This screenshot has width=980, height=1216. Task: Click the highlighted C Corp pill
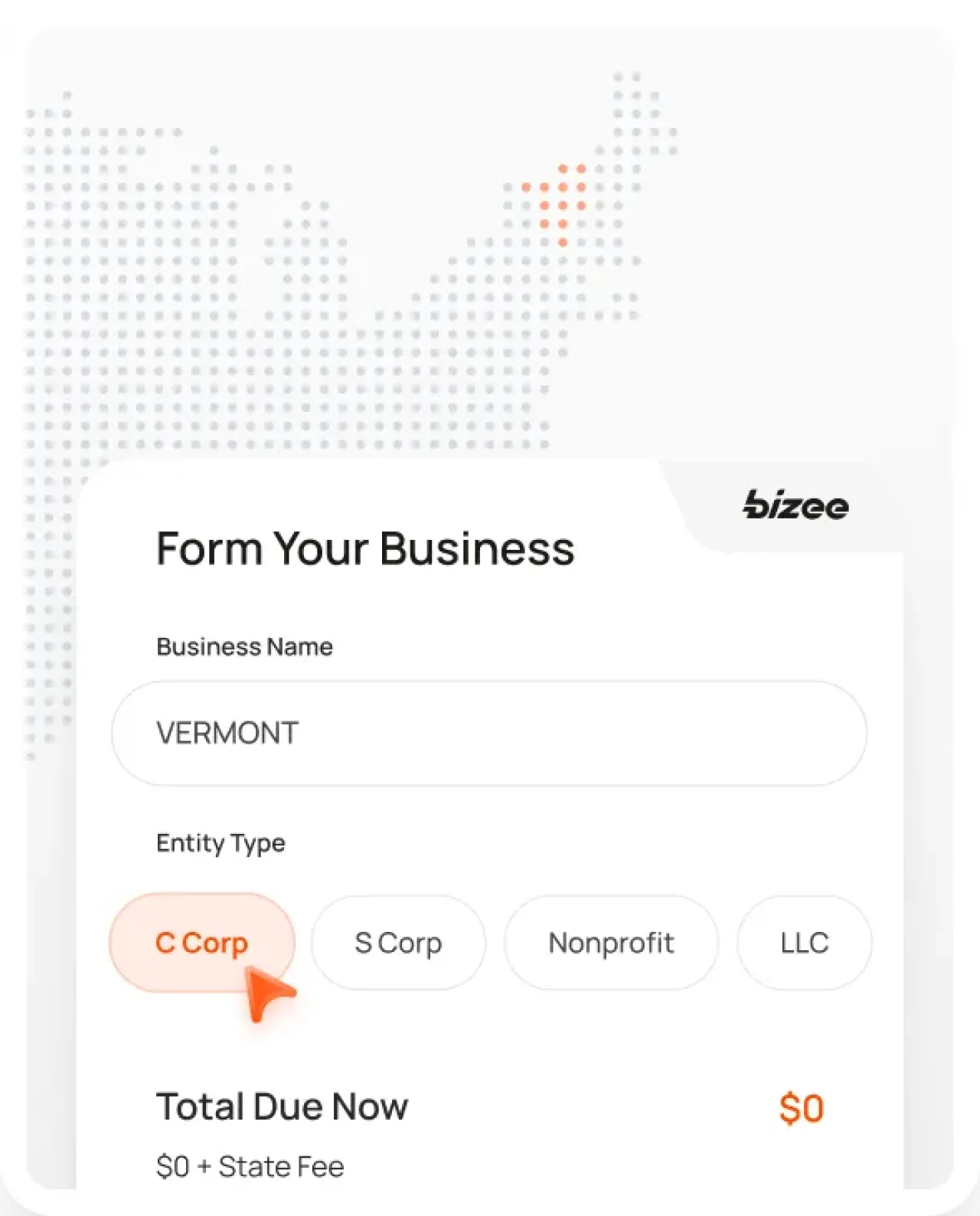[x=201, y=943]
